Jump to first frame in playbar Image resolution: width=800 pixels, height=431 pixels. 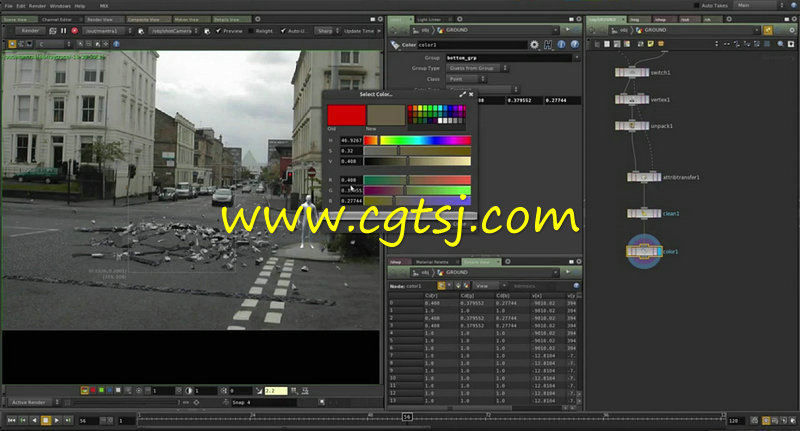pyautogui.click(x=11, y=420)
